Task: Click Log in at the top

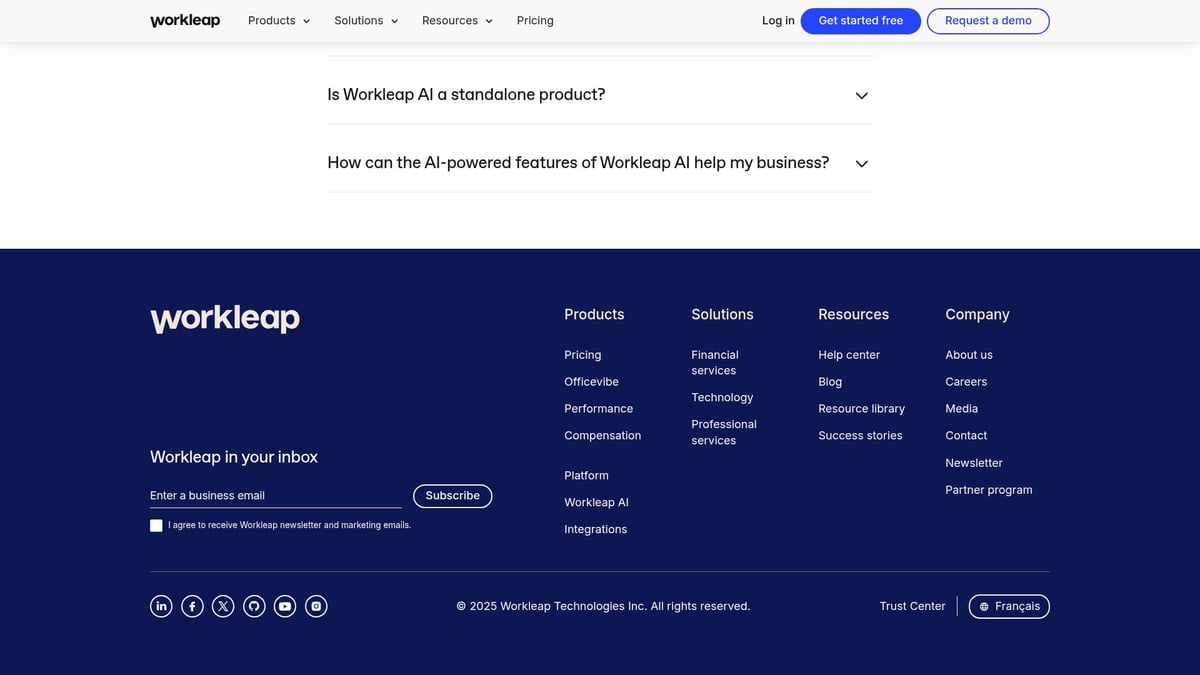Action: pyautogui.click(x=778, y=20)
